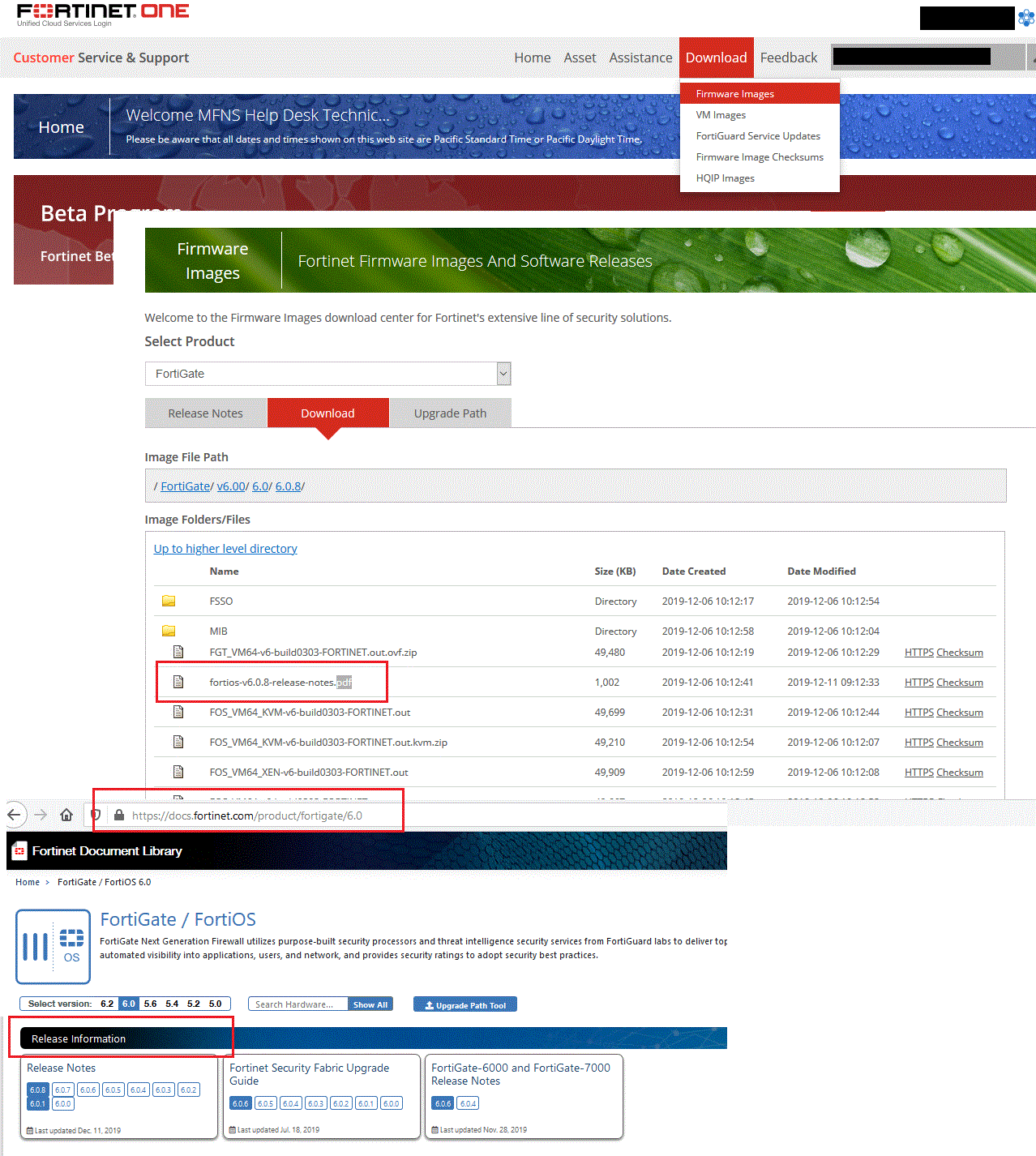
Task: Click 6.0.7 badge under Release Notes card
Action: pos(62,1090)
